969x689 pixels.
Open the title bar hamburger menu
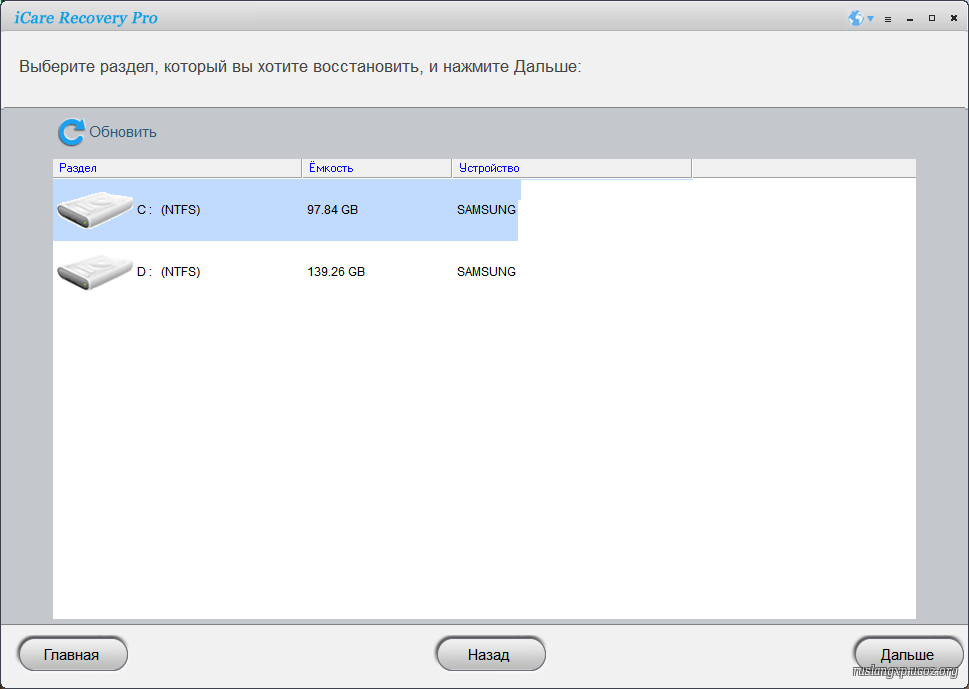pos(888,19)
